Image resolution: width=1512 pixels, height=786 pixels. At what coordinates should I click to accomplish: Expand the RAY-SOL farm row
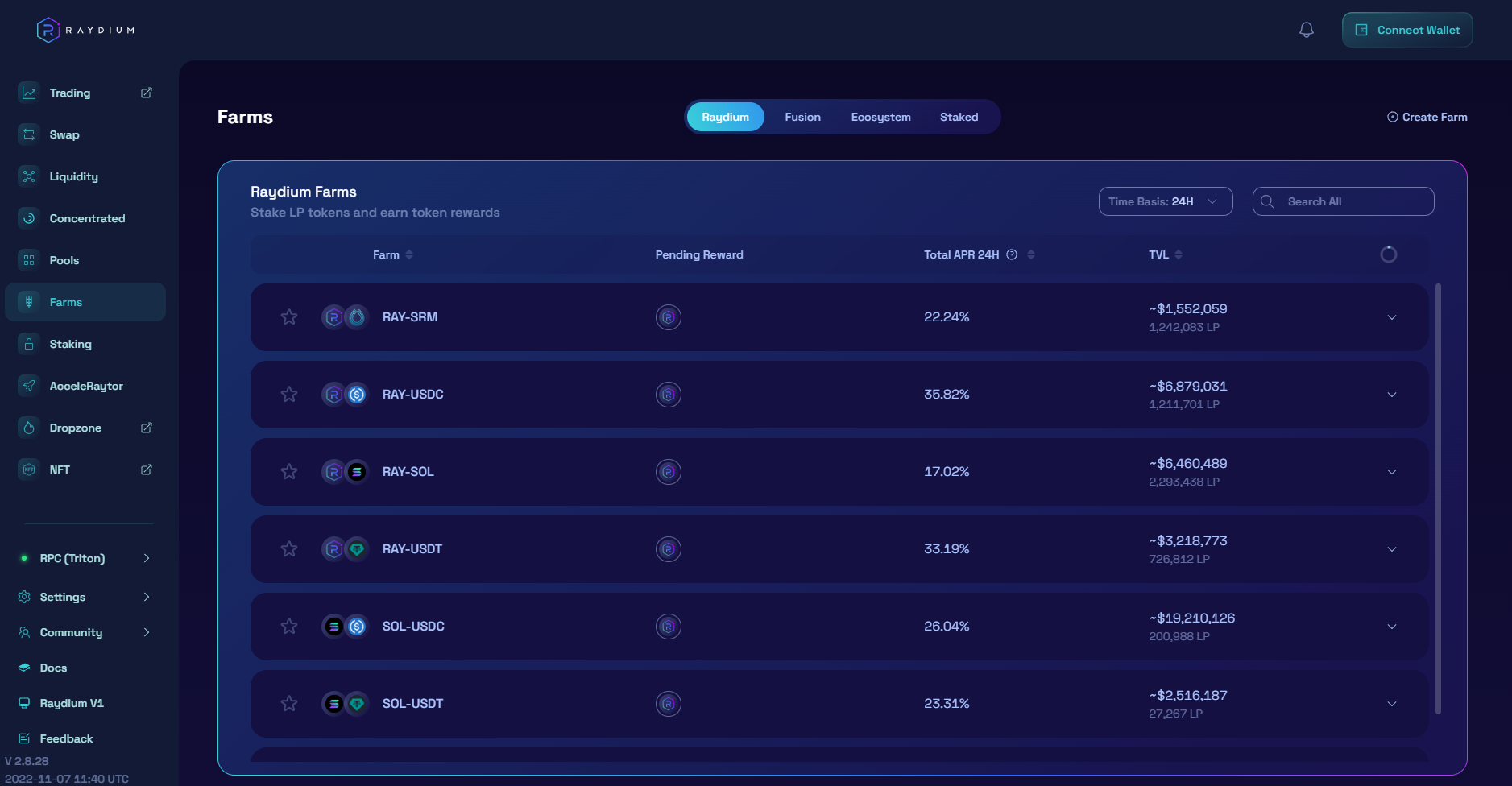point(1392,472)
